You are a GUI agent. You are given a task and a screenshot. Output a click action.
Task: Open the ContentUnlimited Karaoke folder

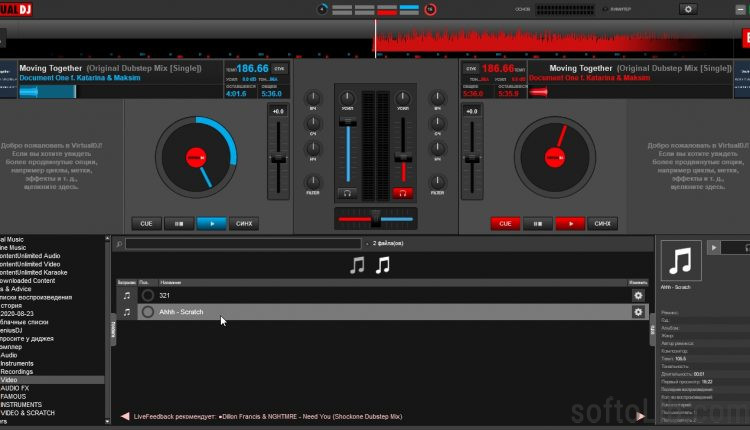[33, 273]
